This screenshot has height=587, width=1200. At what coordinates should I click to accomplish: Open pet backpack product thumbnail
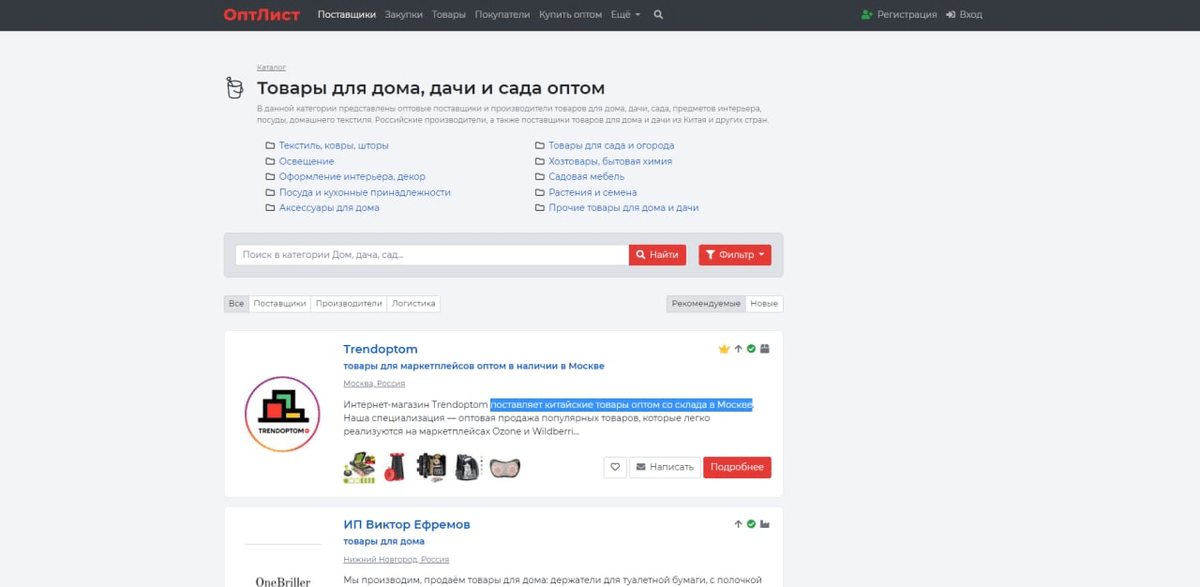click(x=467, y=467)
